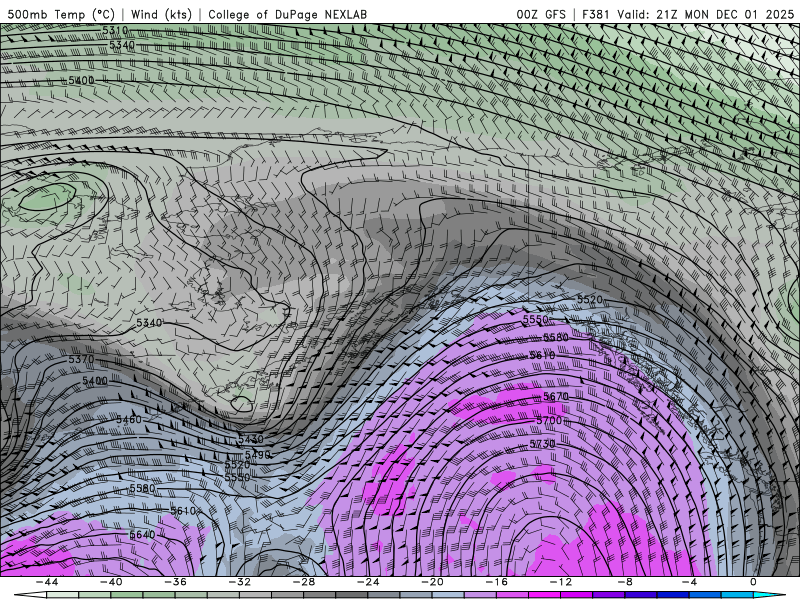Click the -36 color scale value
Screen dimensions: 800x600
point(175,582)
